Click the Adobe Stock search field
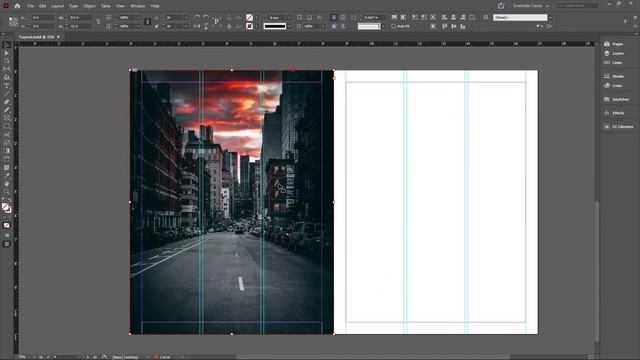Viewport: 640px width, 360px height. pyautogui.click(x=578, y=6)
